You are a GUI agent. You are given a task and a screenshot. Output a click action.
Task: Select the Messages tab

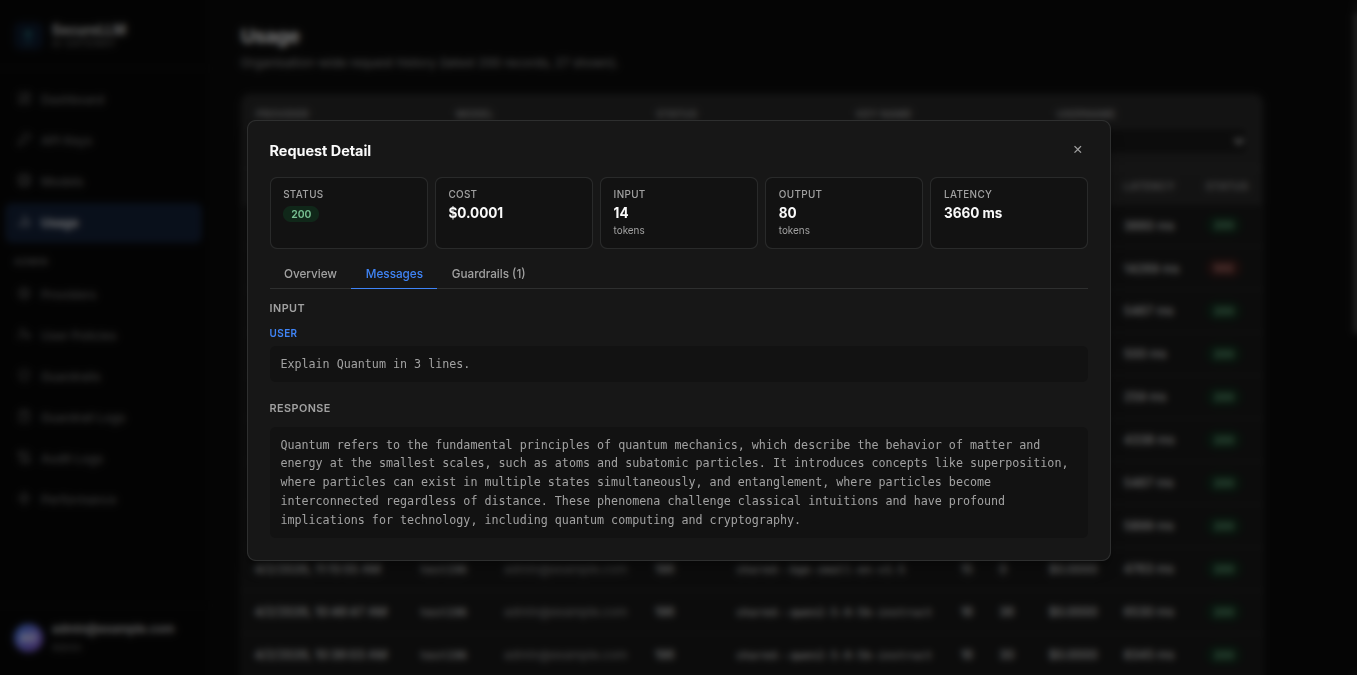click(x=394, y=274)
